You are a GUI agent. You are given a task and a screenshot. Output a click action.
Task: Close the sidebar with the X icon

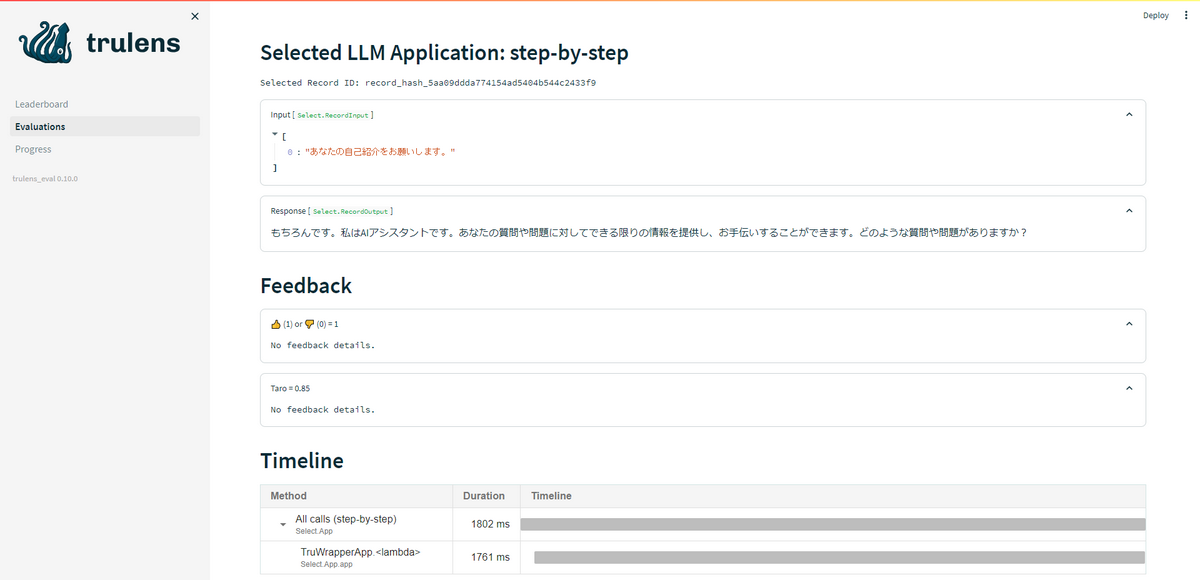pyautogui.click(x=194, y=16)
